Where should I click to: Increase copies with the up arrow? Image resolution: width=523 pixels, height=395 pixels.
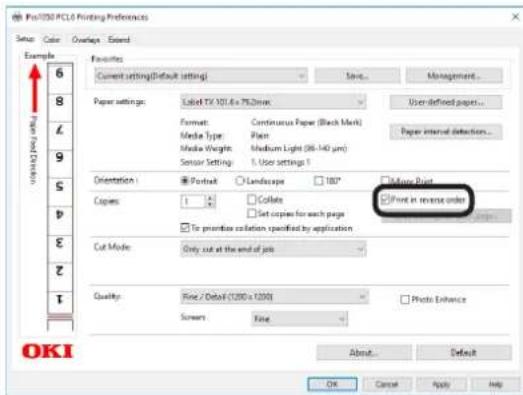pos(210,198)
